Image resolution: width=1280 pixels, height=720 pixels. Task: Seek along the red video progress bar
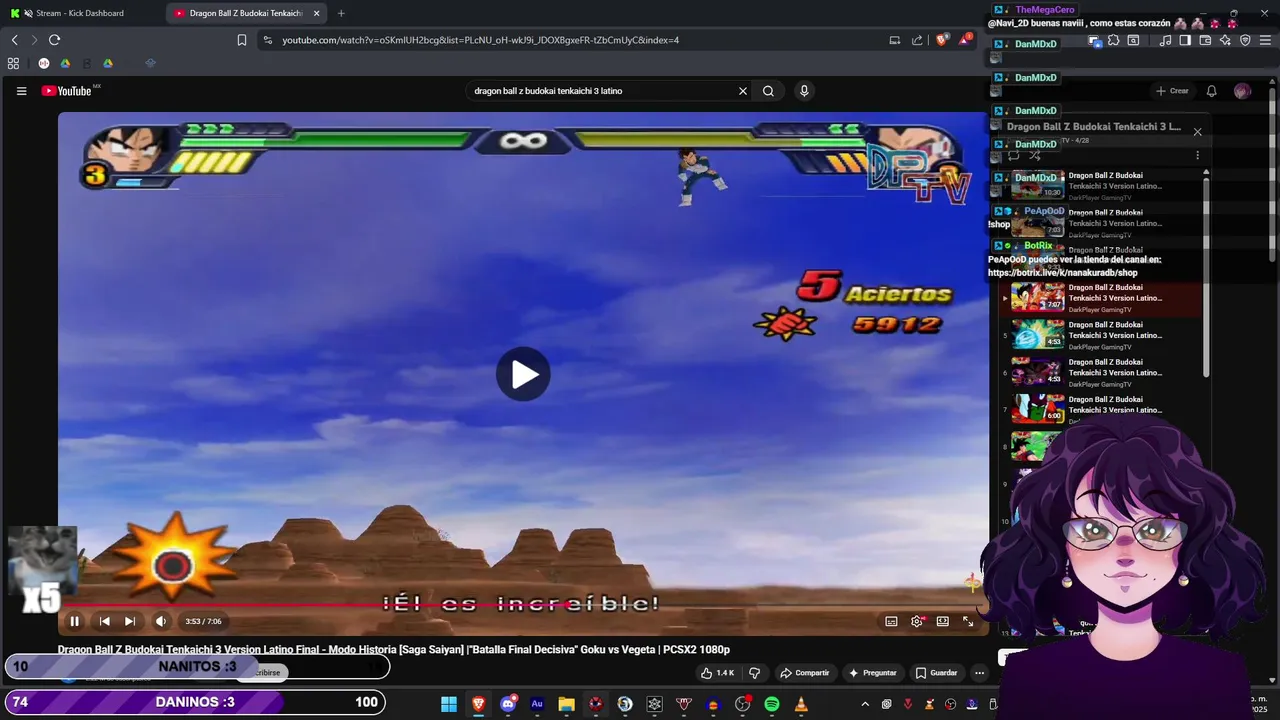[x=523, y=605]
